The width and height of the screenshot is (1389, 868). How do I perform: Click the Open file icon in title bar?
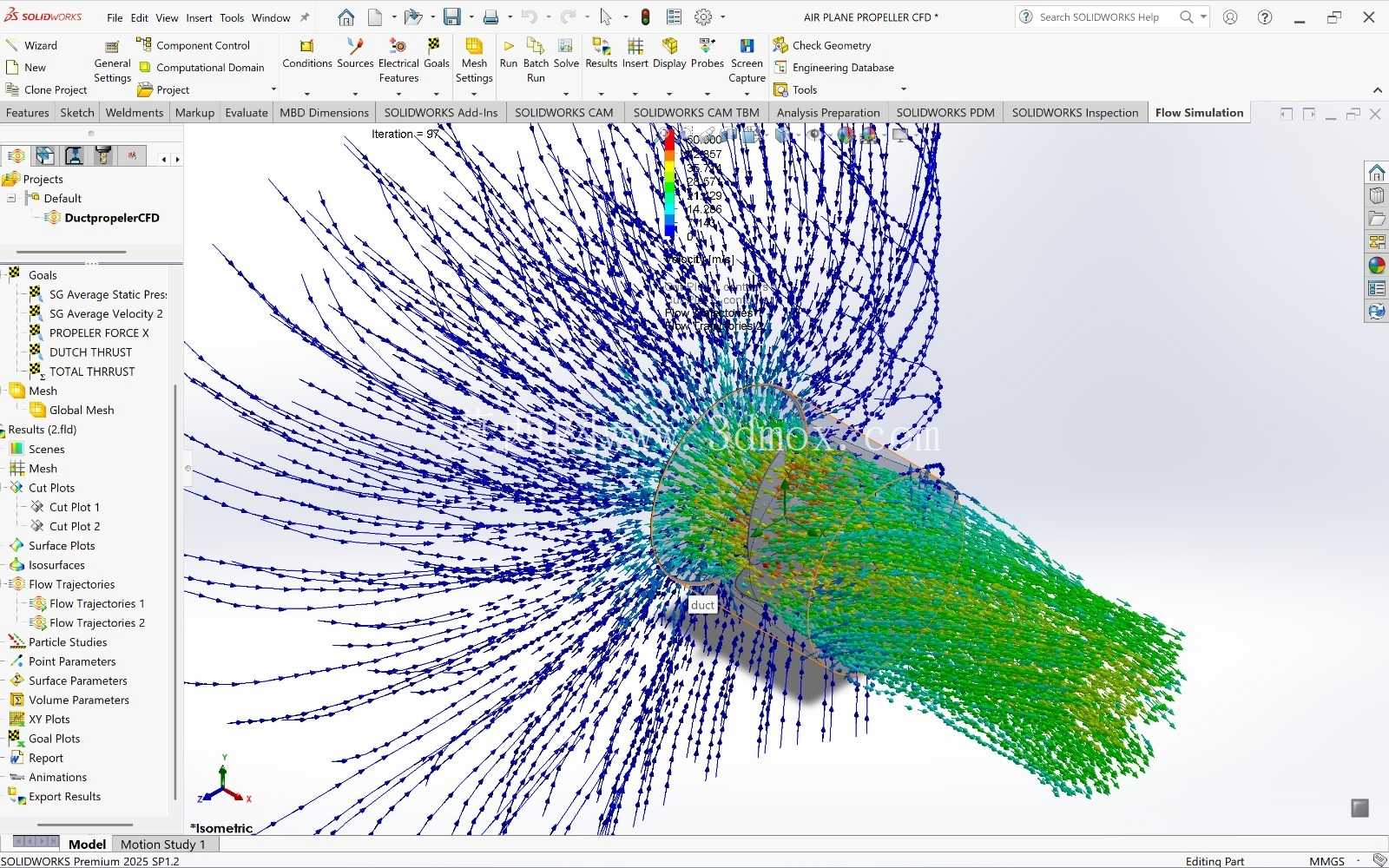414,17
